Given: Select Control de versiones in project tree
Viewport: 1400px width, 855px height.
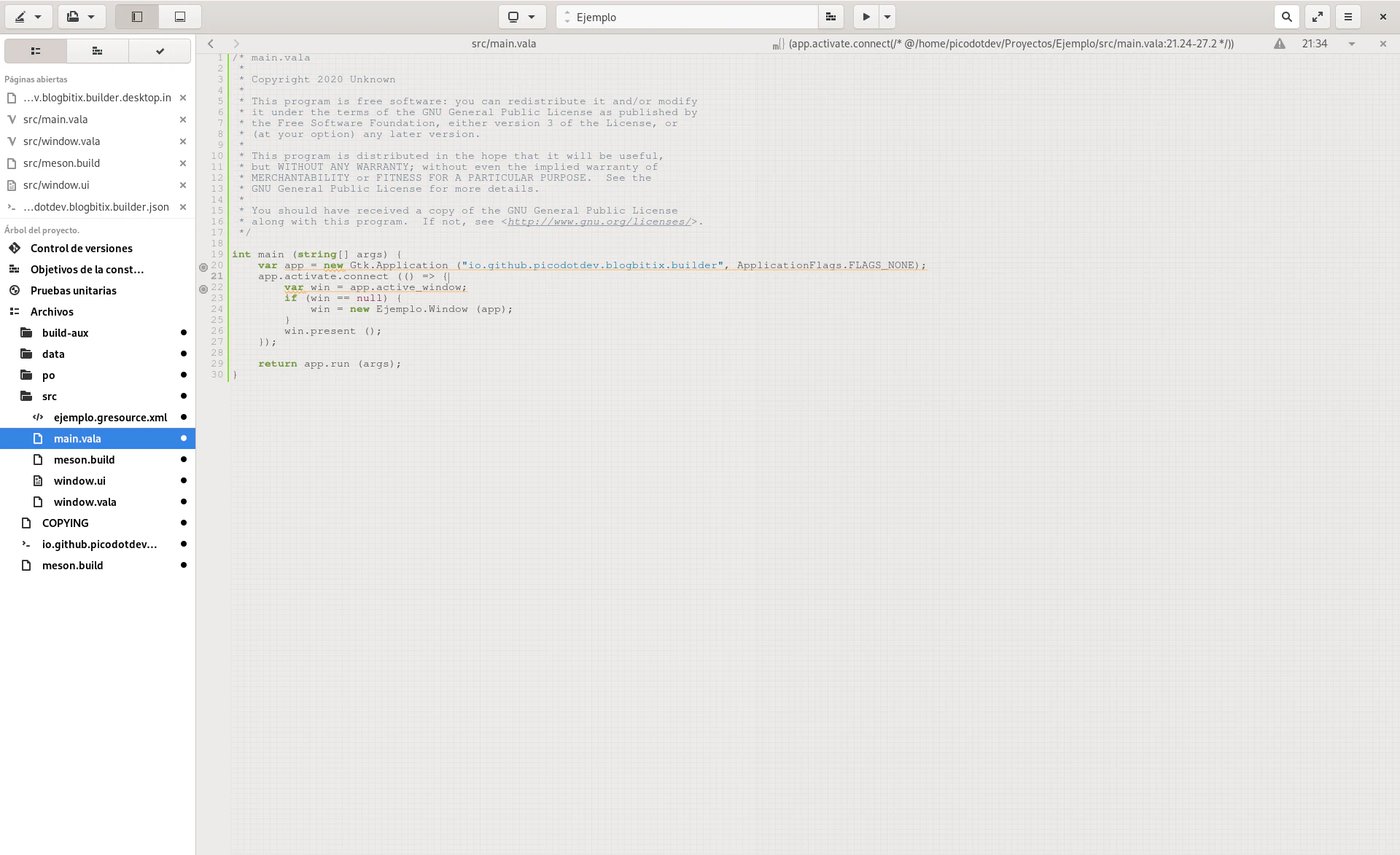Looking at the screenshot, I should click(x=81, y=249).
